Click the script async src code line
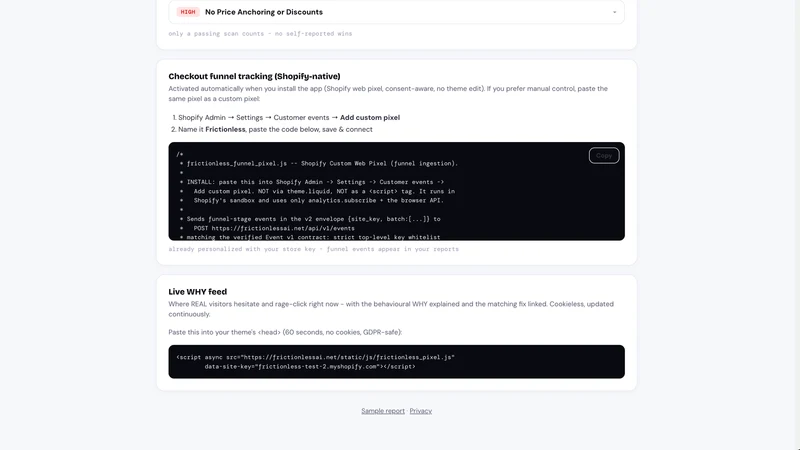Viewport: 800px width, 450px height. (x=315, y=357)
